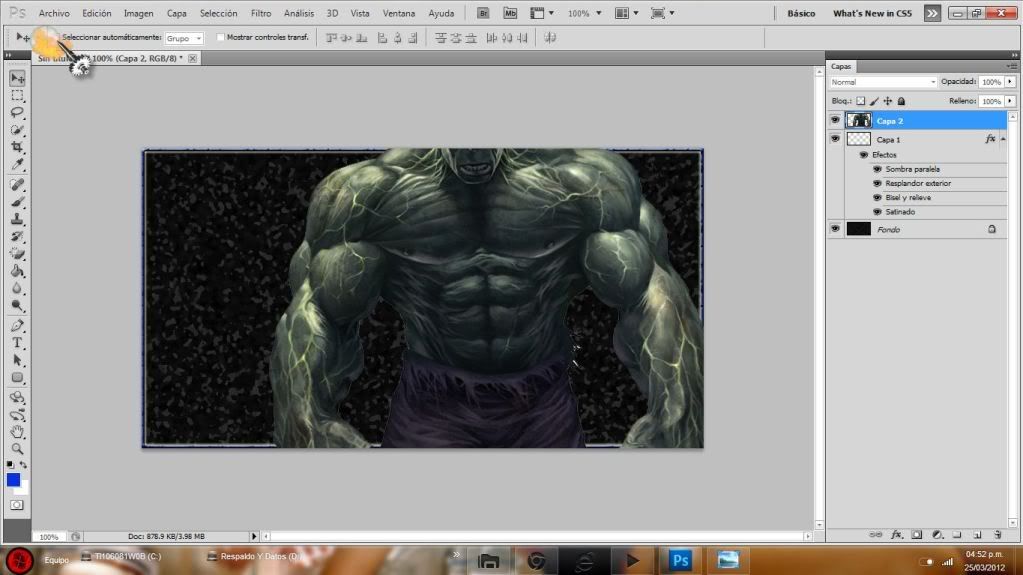Hide Capa 1 layer visibility
Image resolution: width=1023 pixels, height=575 pixels.
(835, 138)
